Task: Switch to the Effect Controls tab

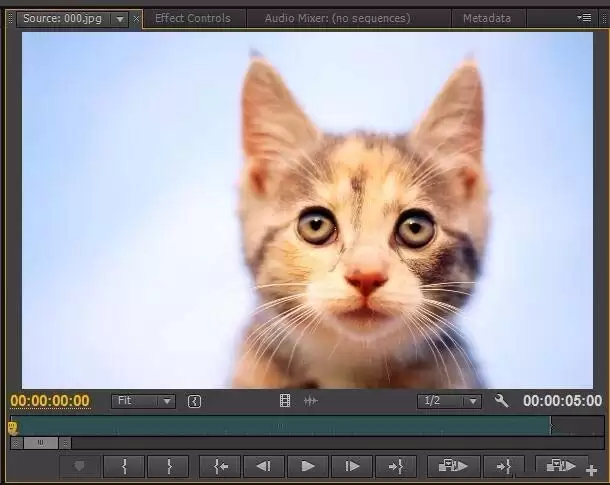Action: point(192,18)
